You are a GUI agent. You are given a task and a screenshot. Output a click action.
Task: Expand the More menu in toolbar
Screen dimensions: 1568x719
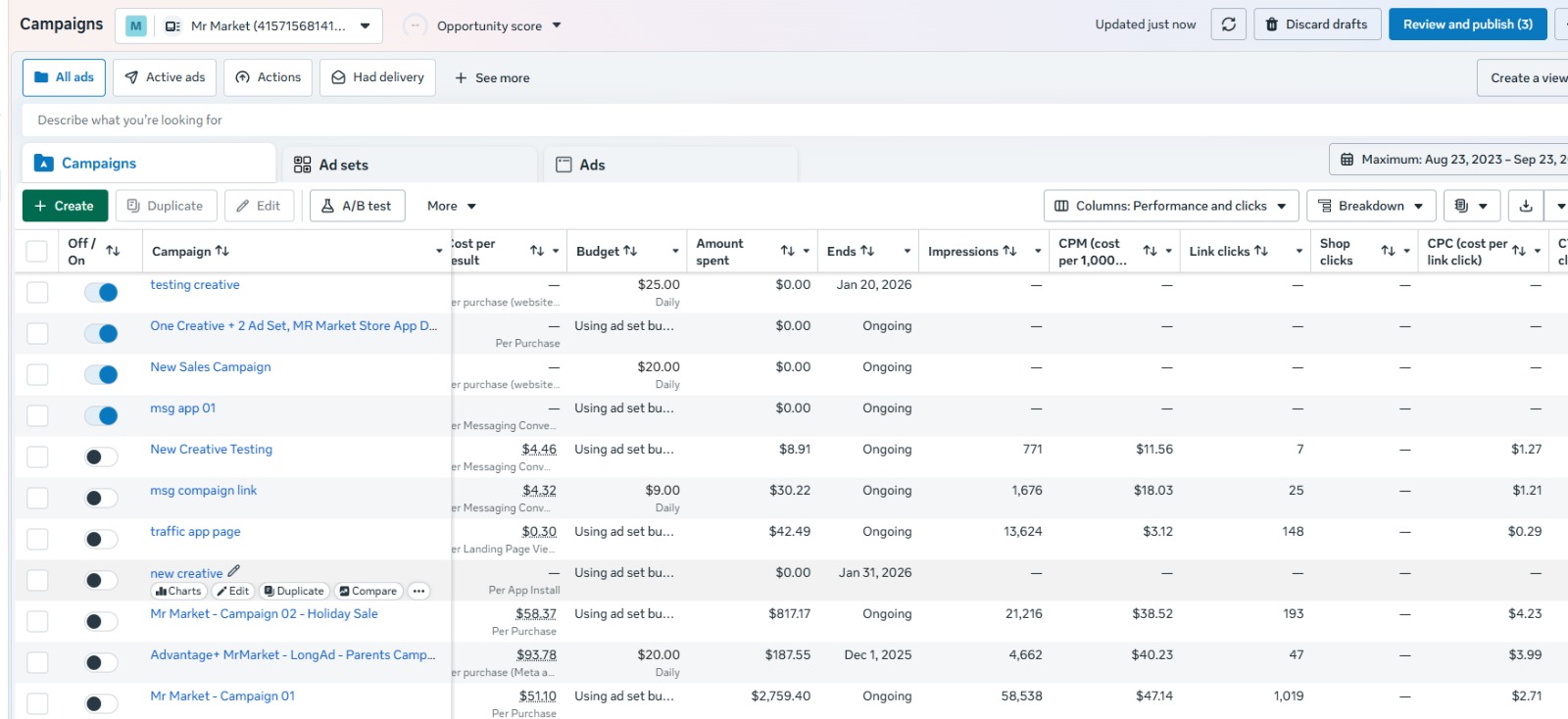point(451,206)
